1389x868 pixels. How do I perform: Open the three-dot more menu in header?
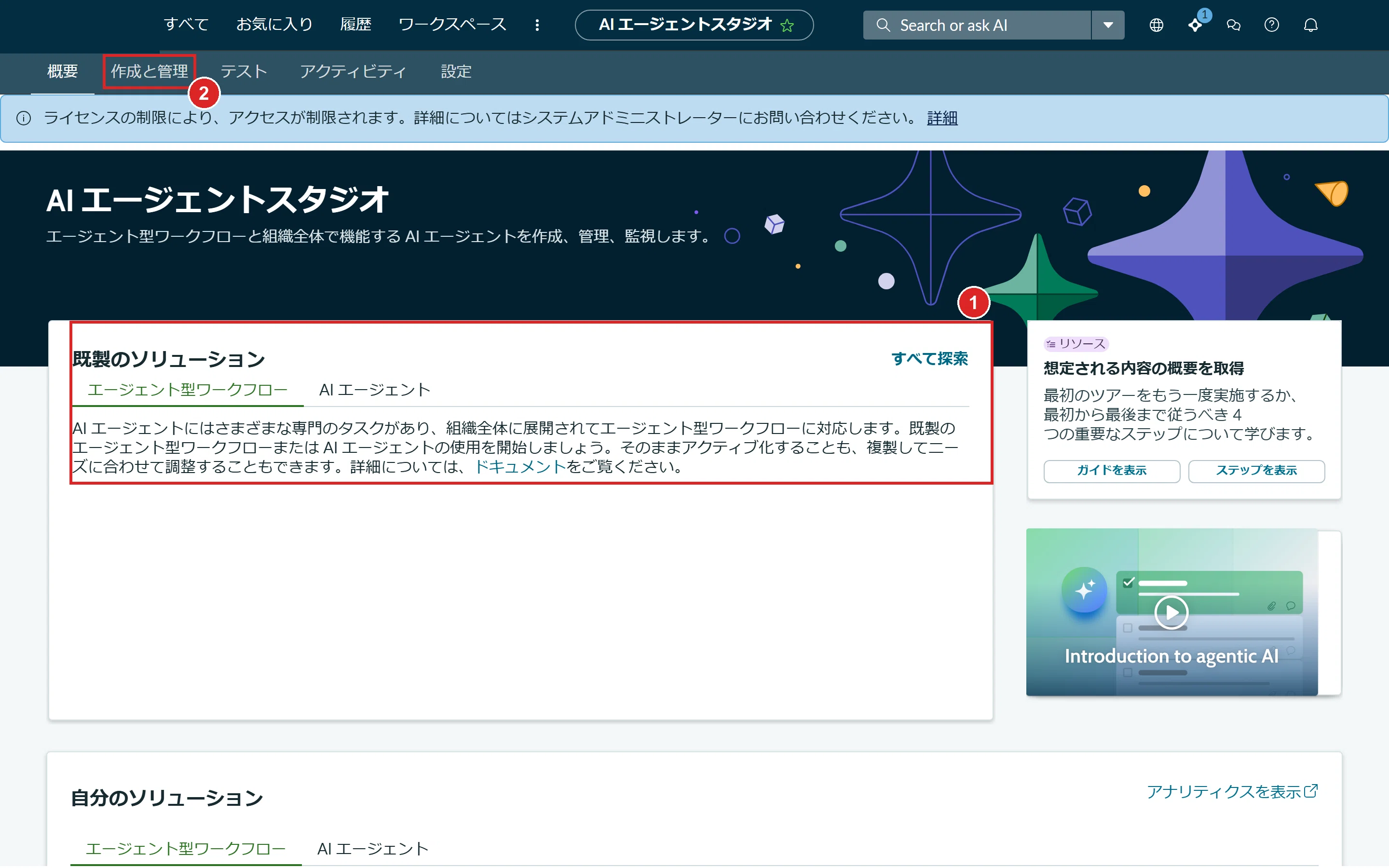537,25
